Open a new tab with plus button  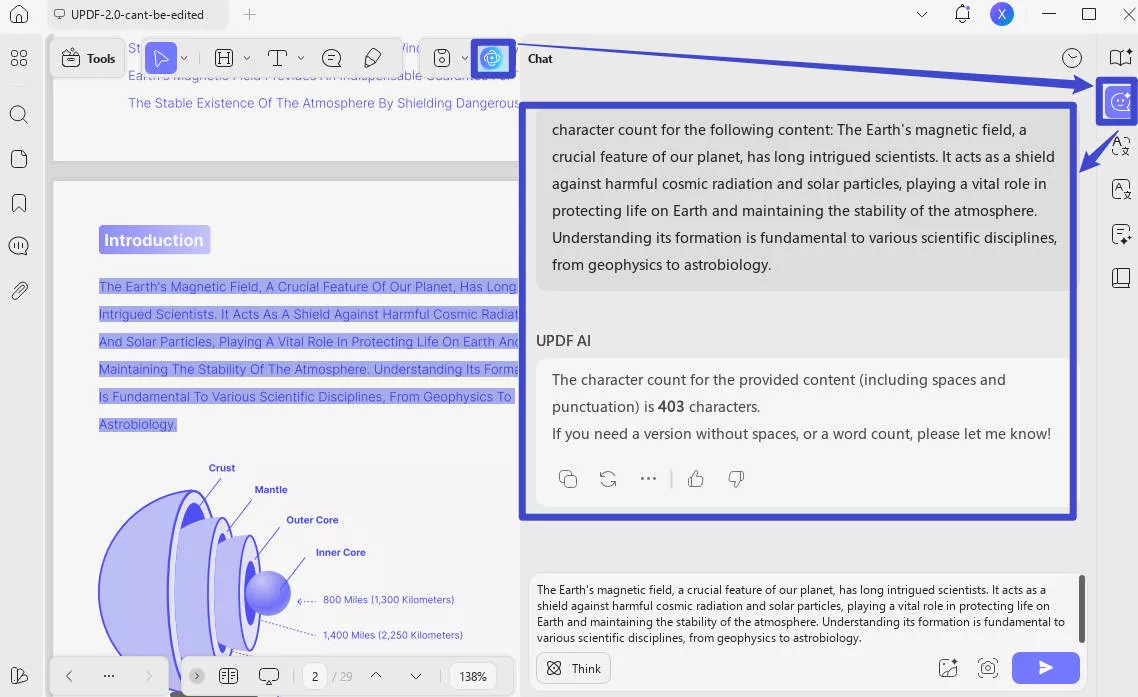(x=250, y=15)
